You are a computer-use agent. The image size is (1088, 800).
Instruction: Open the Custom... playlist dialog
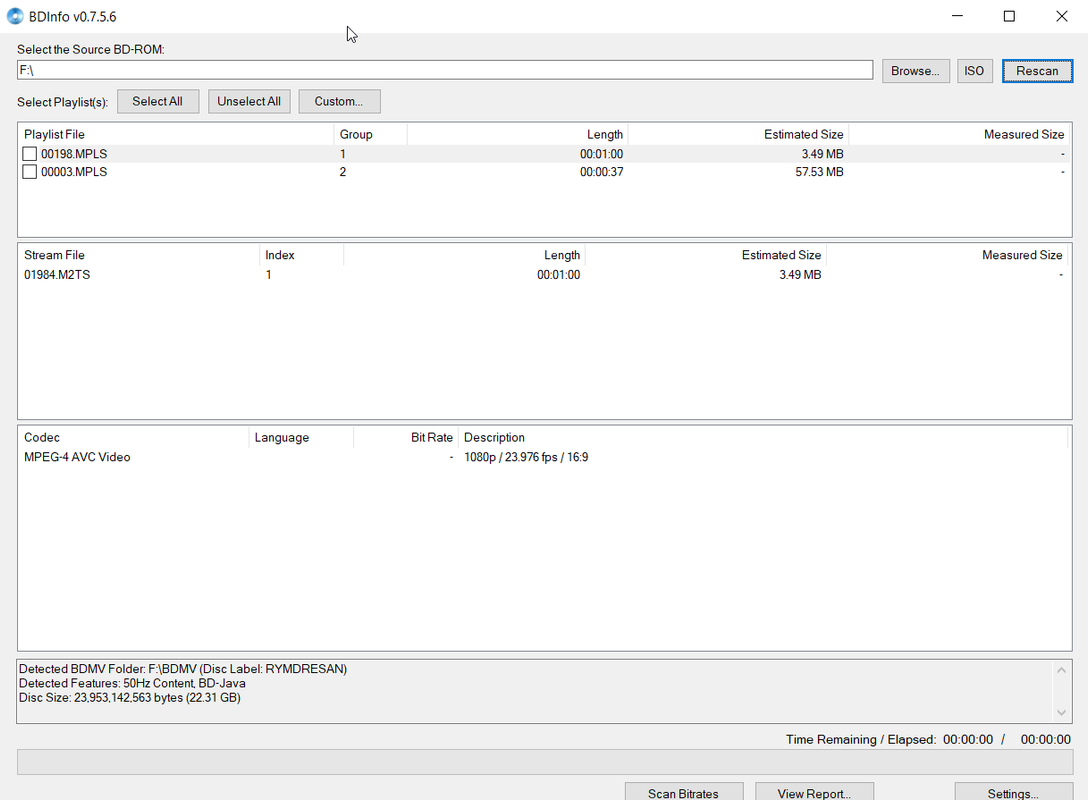(339, 101)
